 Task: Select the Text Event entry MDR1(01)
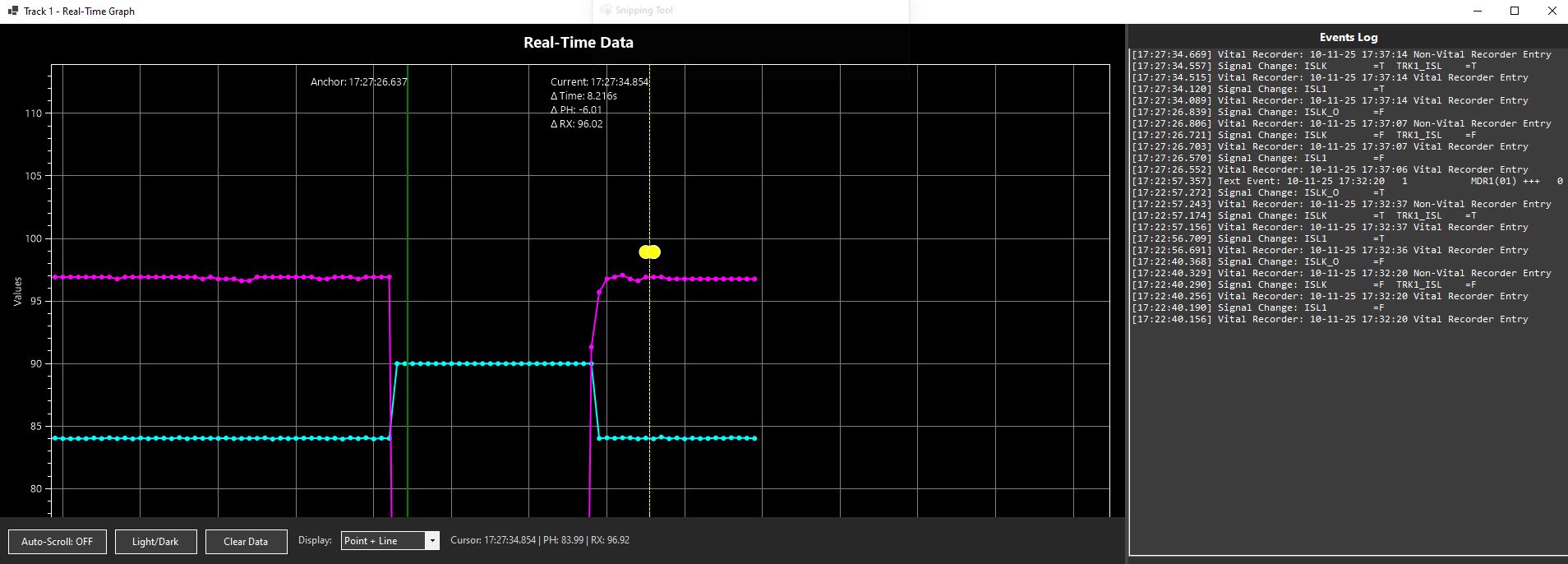(x=1347, y=181)
